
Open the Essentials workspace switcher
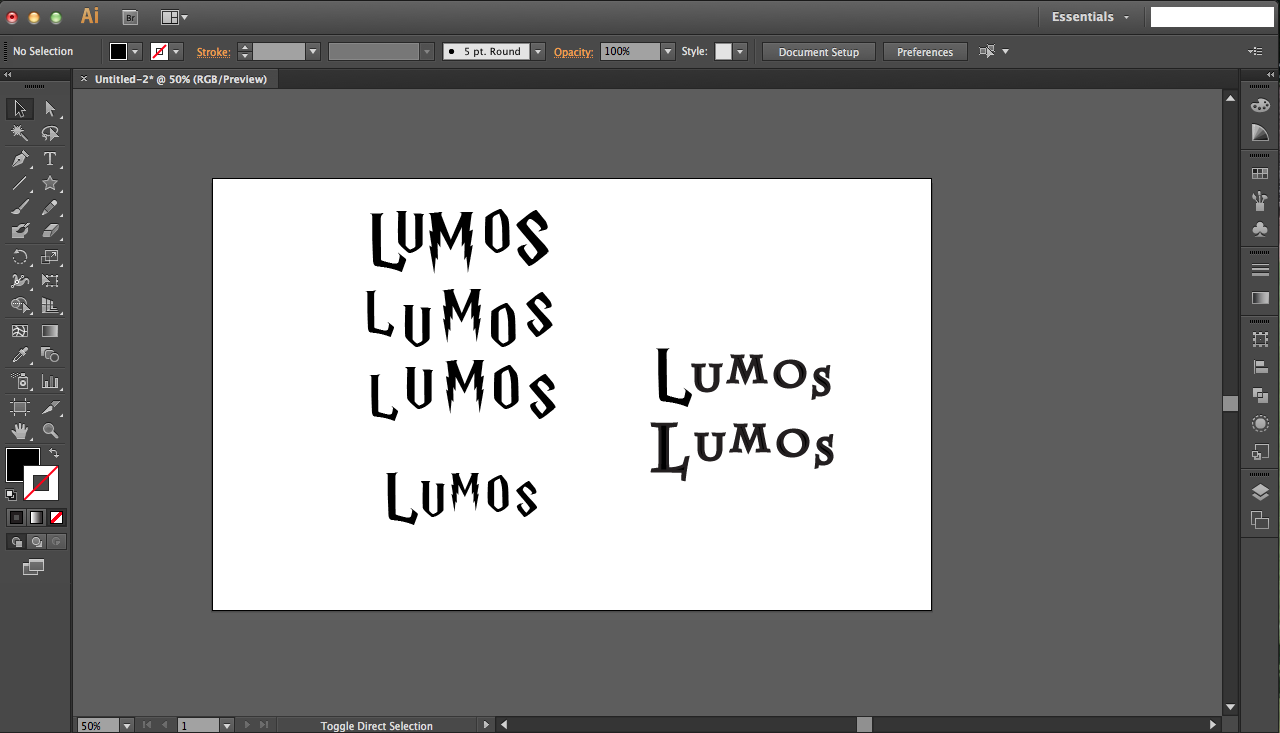[x=1090, y=17]
